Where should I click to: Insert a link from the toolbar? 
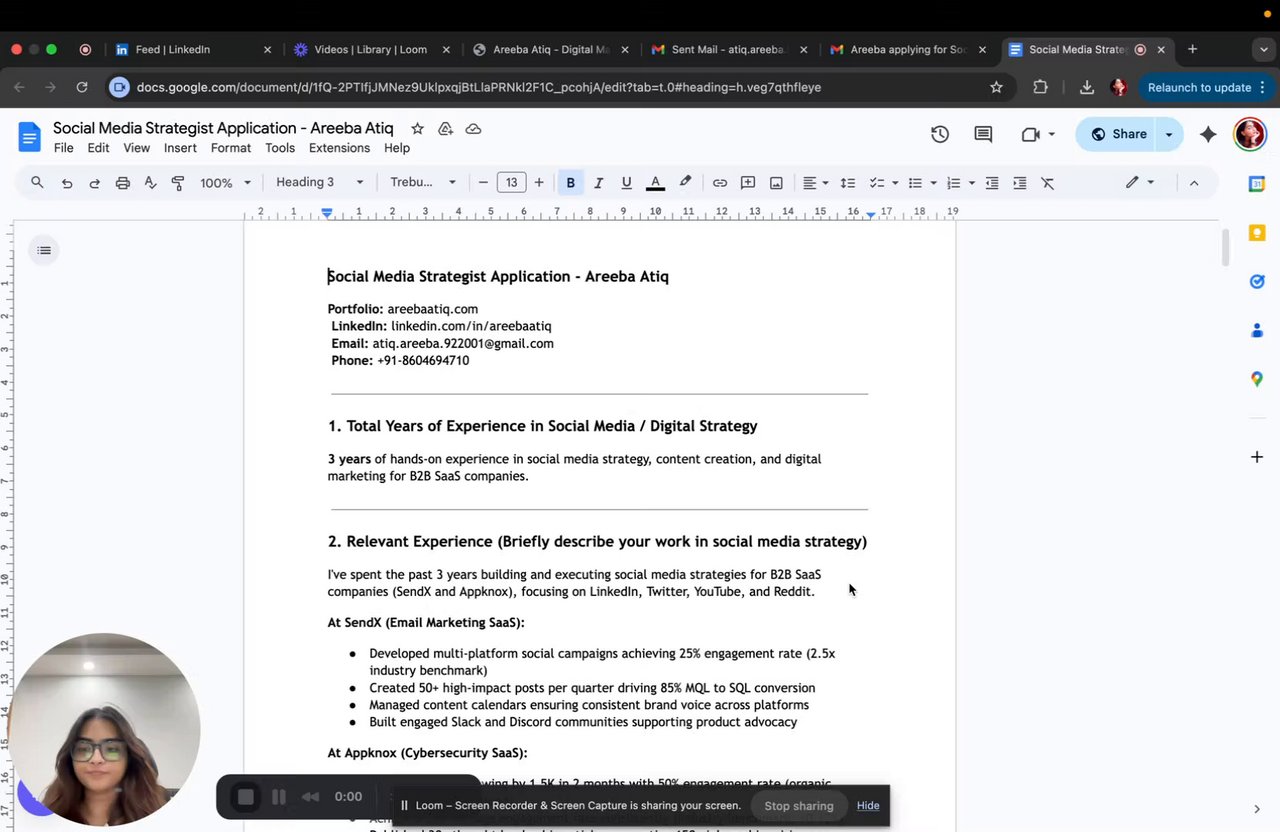tap(720, 183)
